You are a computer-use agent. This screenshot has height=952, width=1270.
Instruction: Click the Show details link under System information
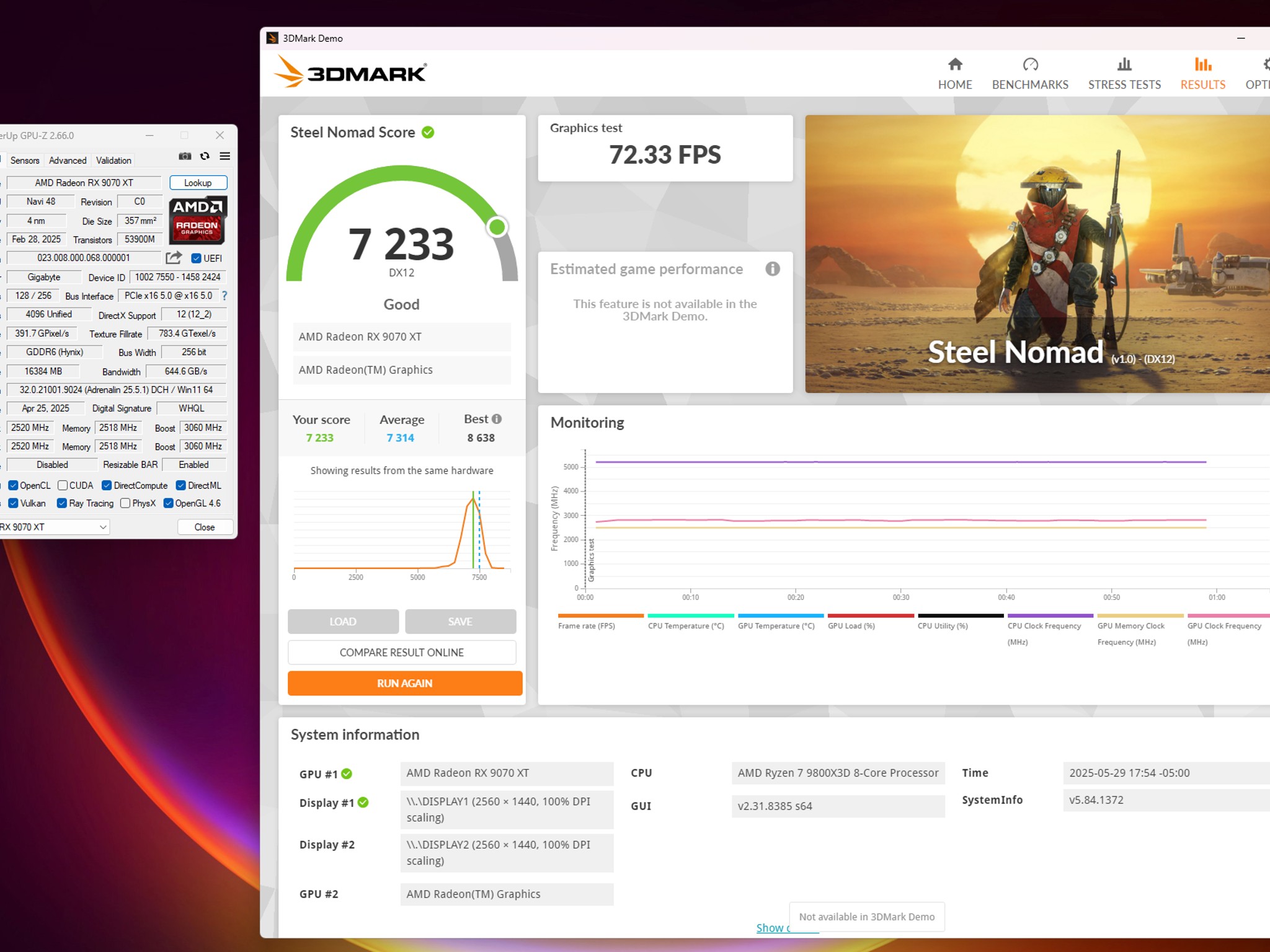click(773, 928)
